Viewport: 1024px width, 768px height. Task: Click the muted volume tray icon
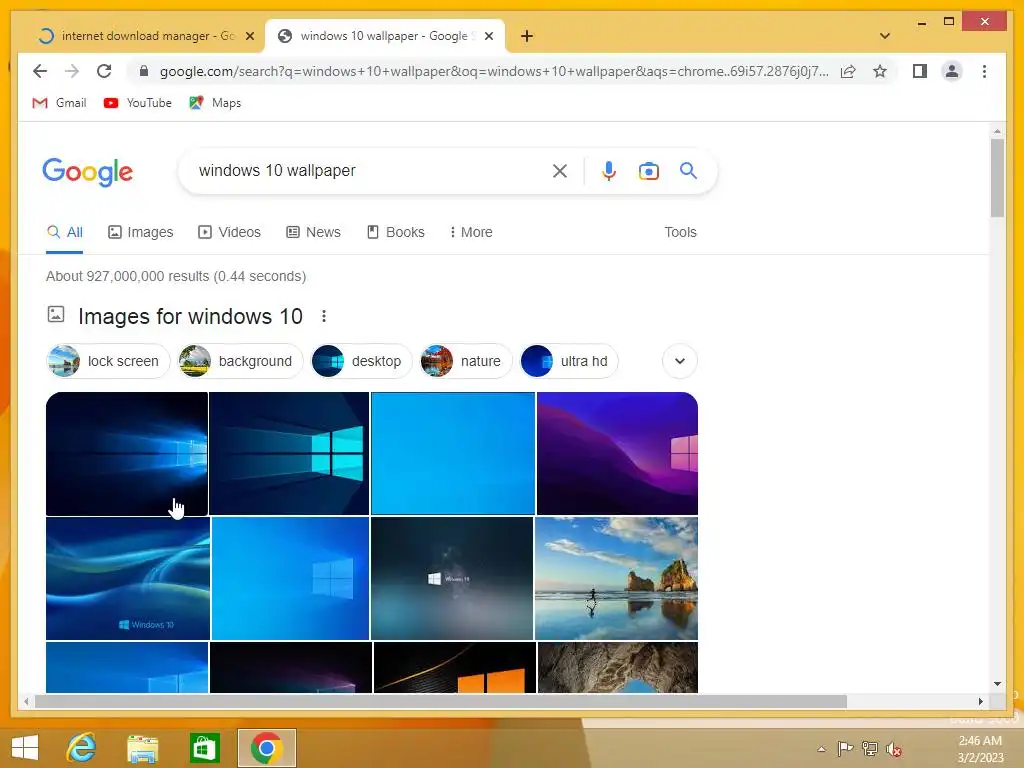tap(894, 749)
